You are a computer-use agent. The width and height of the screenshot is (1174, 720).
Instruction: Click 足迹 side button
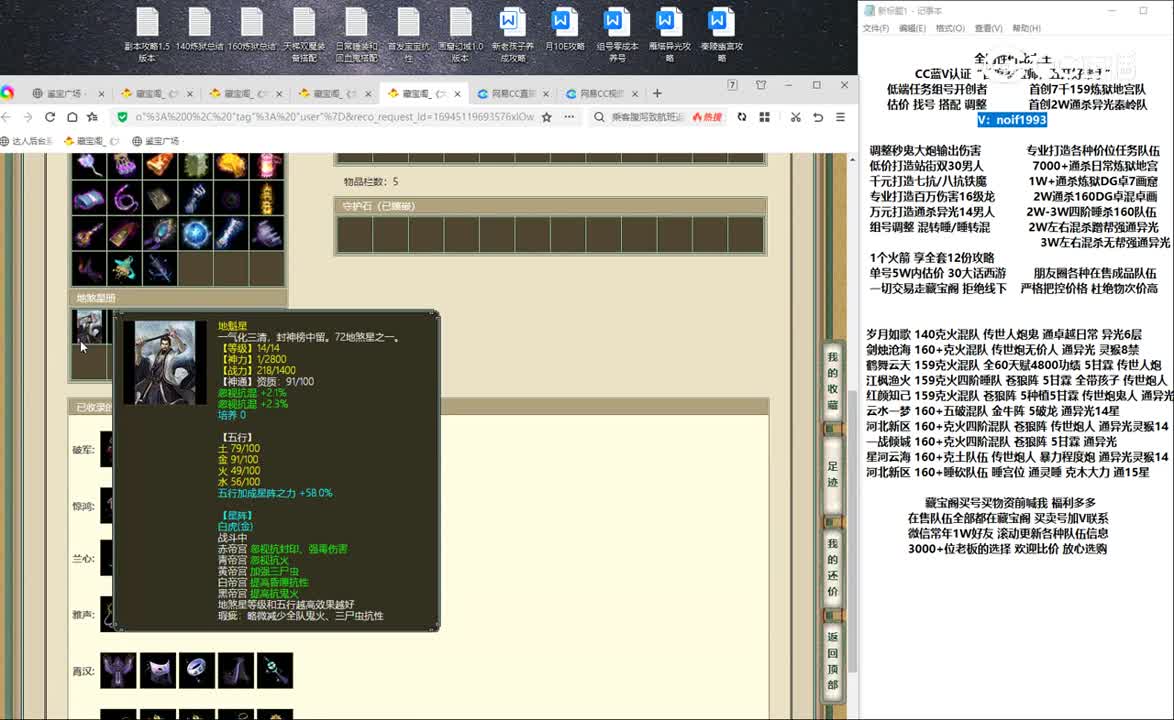[833, 474]
